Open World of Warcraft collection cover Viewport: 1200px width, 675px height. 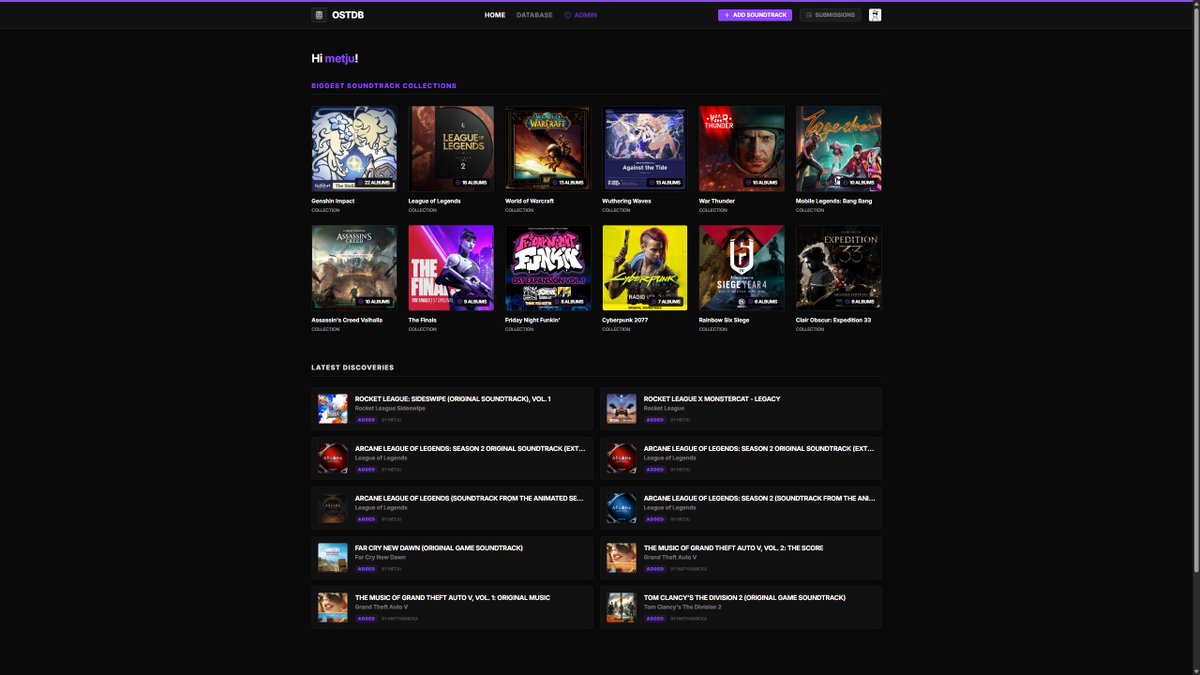pyautogui.click(x=548, y=148)
